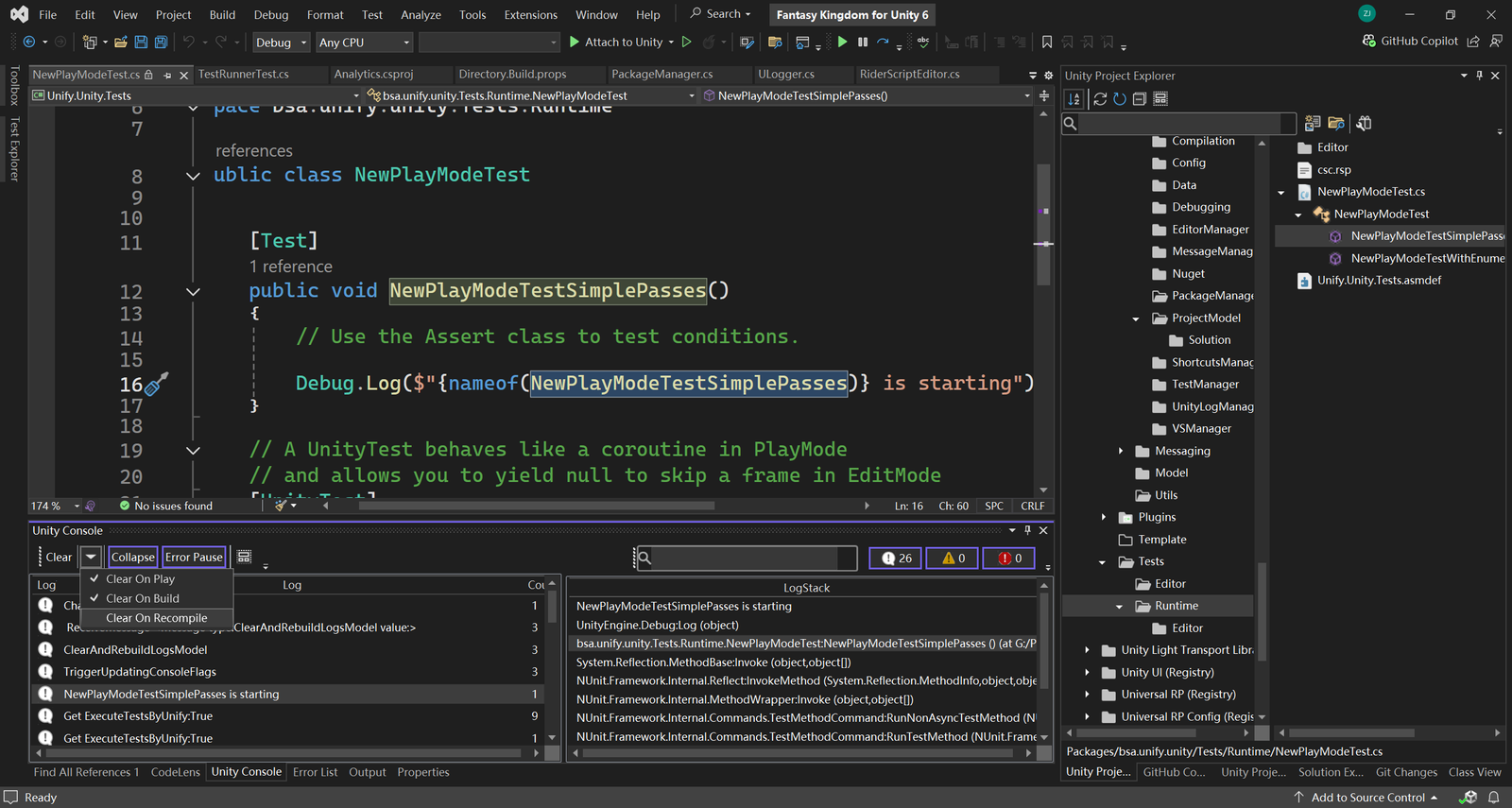Click the Unity pause button in toolbar
This screenshot has height=808, width=1512.
(x=862, y=42)
